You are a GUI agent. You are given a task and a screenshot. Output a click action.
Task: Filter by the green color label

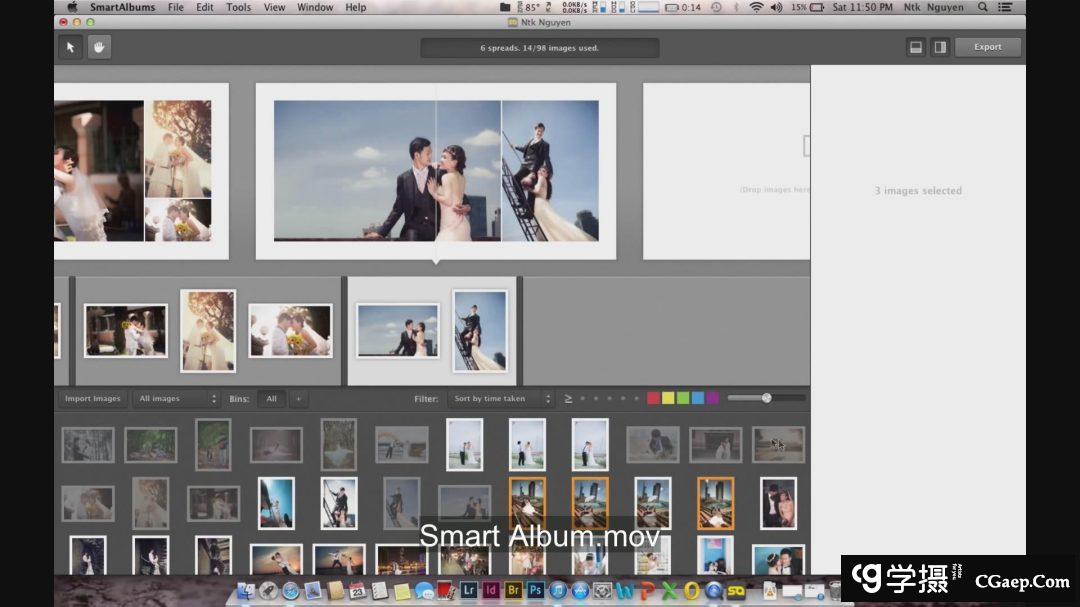683,398
